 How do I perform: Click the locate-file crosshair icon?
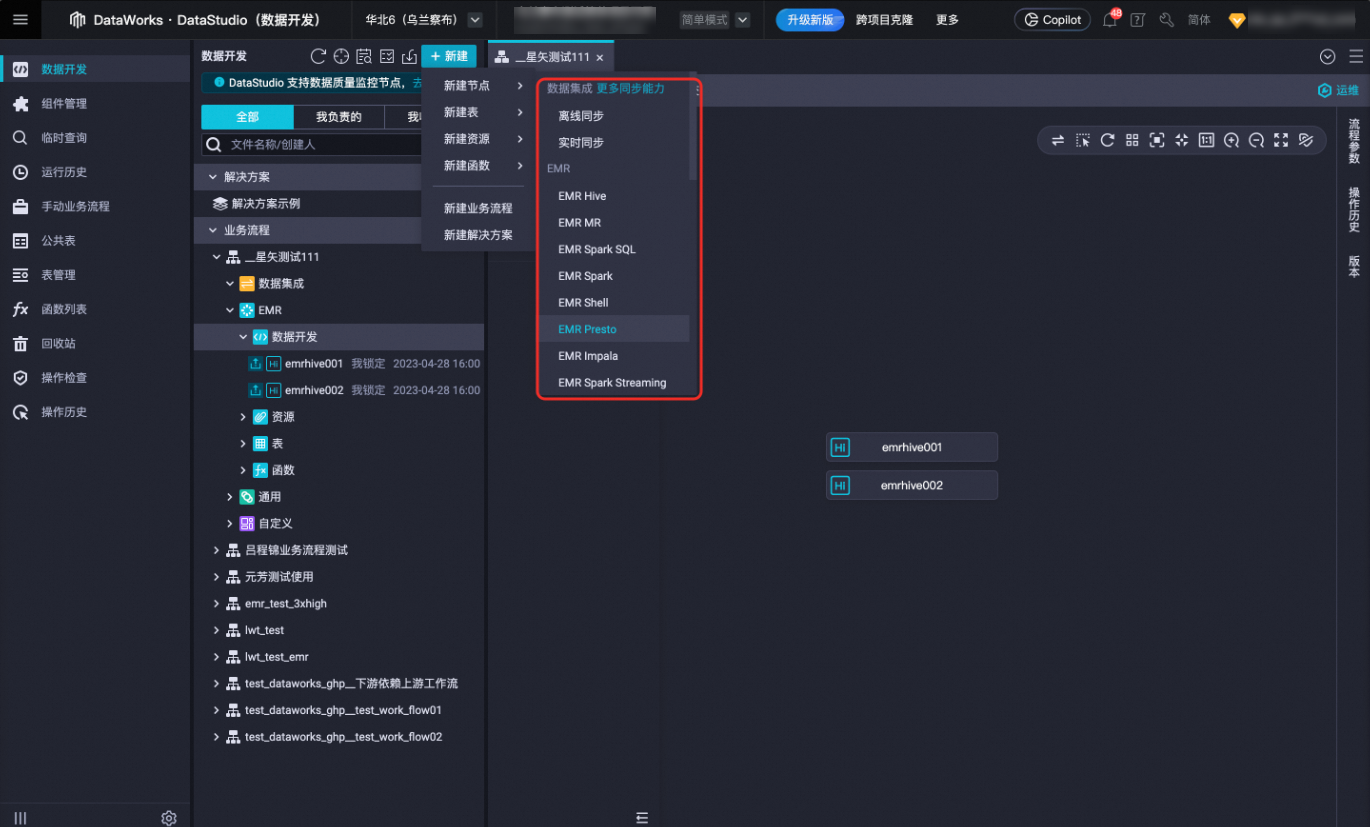pos(341,56)
